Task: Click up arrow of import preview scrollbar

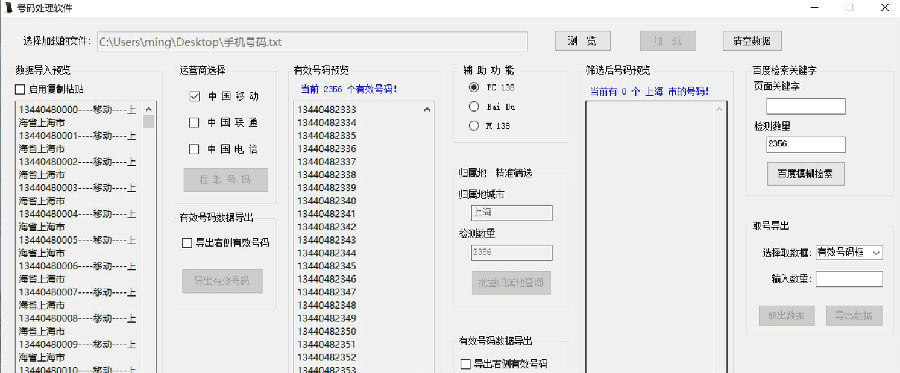Action: [149, 109]
